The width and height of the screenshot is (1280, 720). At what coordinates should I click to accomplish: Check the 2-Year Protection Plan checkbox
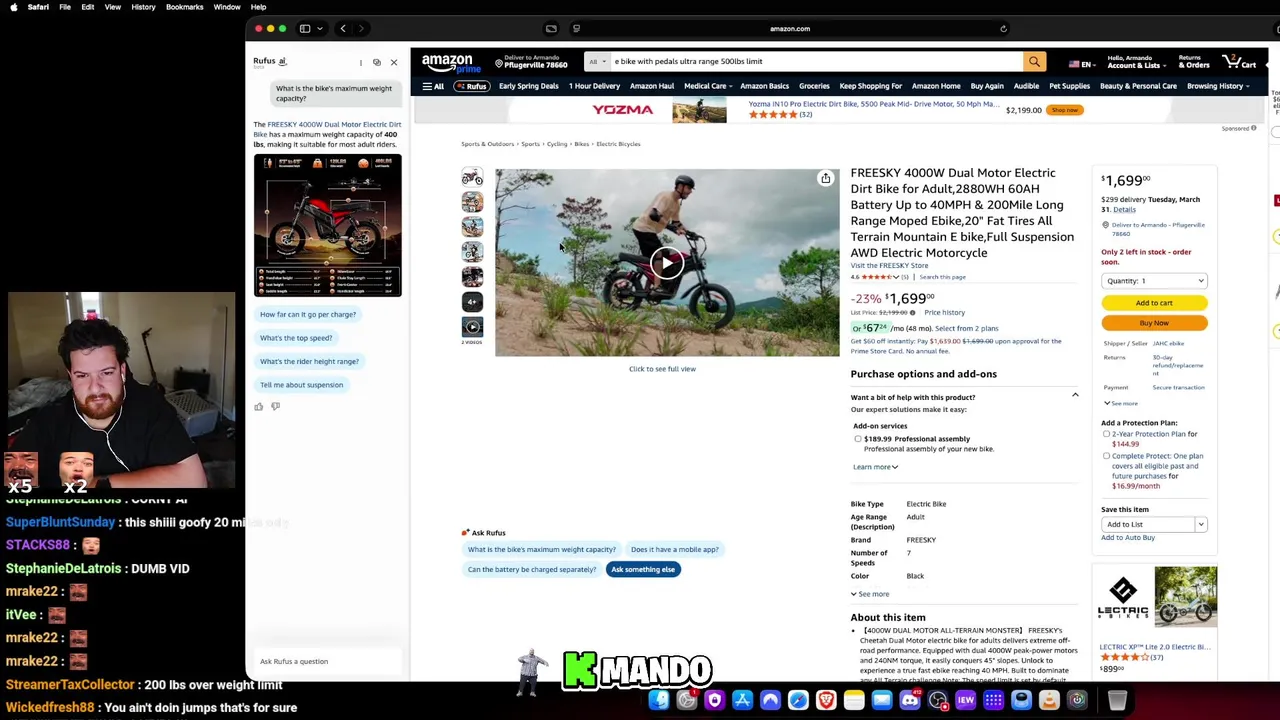point(1106,434)
